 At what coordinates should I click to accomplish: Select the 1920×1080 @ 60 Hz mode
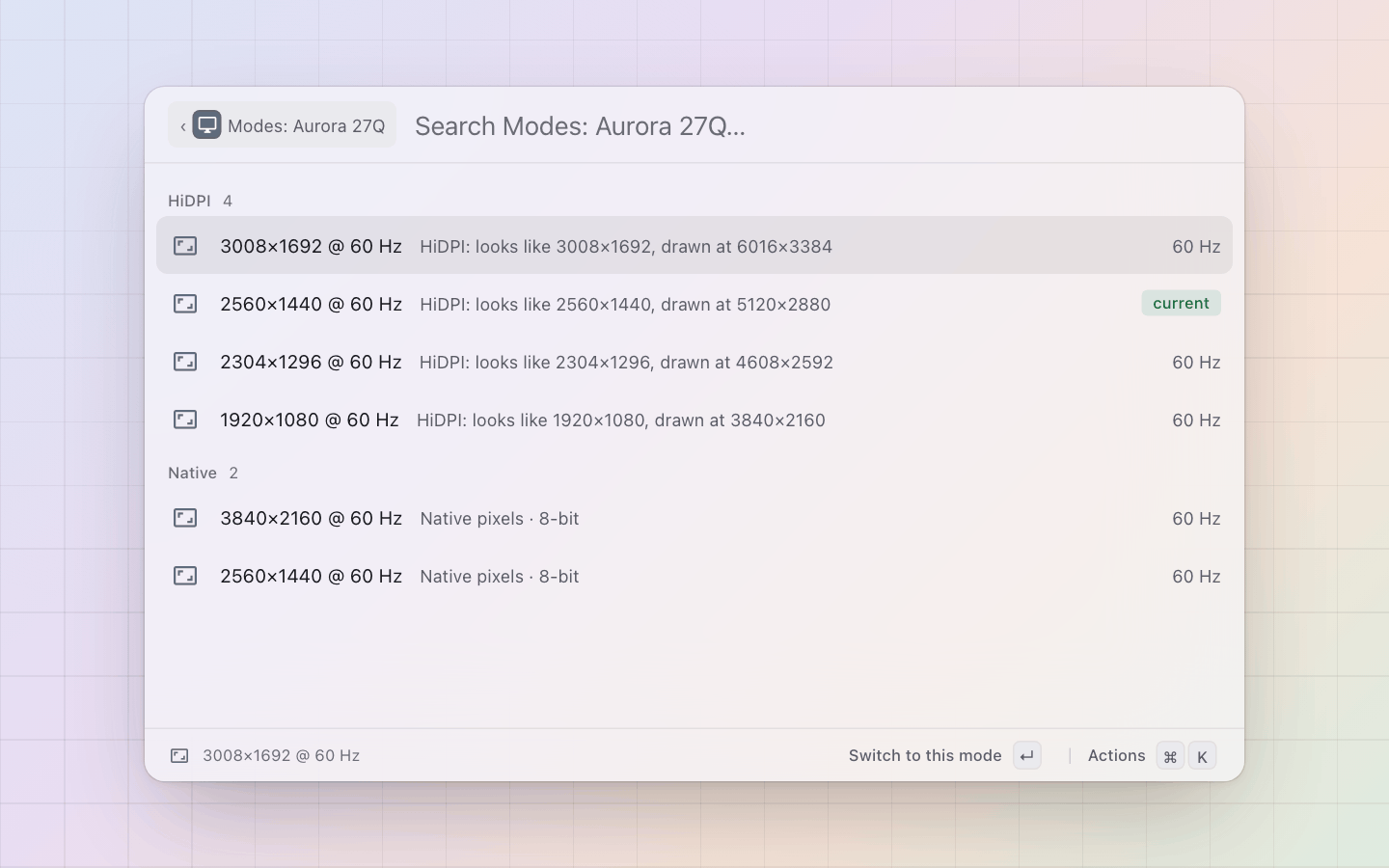(x=694, y=420)
